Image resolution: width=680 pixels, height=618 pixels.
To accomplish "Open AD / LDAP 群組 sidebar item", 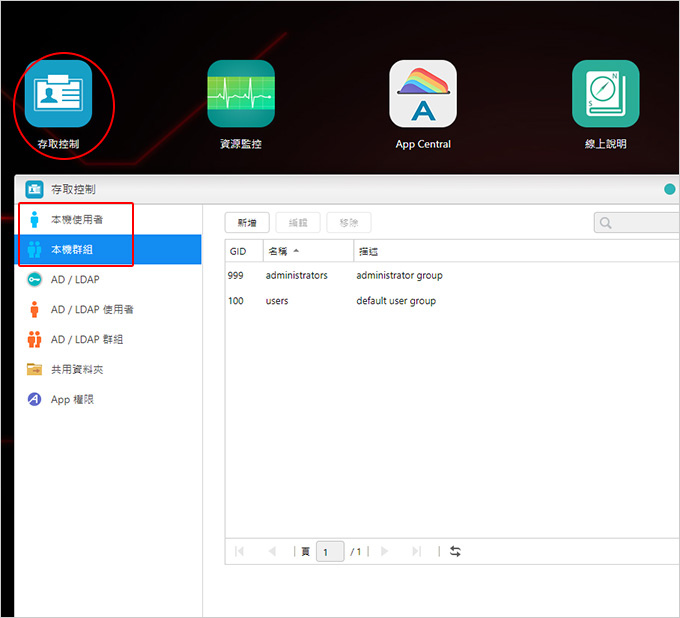I will (108, 339).
